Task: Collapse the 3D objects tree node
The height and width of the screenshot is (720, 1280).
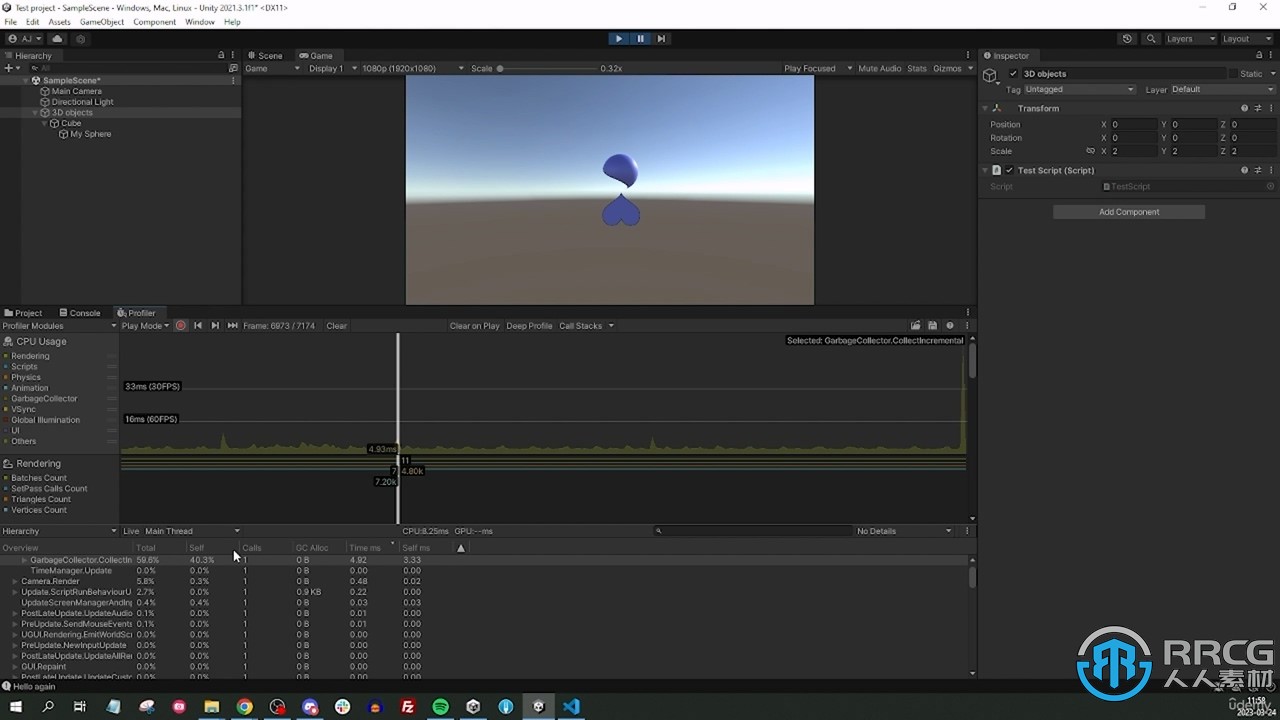Action: 36,113
